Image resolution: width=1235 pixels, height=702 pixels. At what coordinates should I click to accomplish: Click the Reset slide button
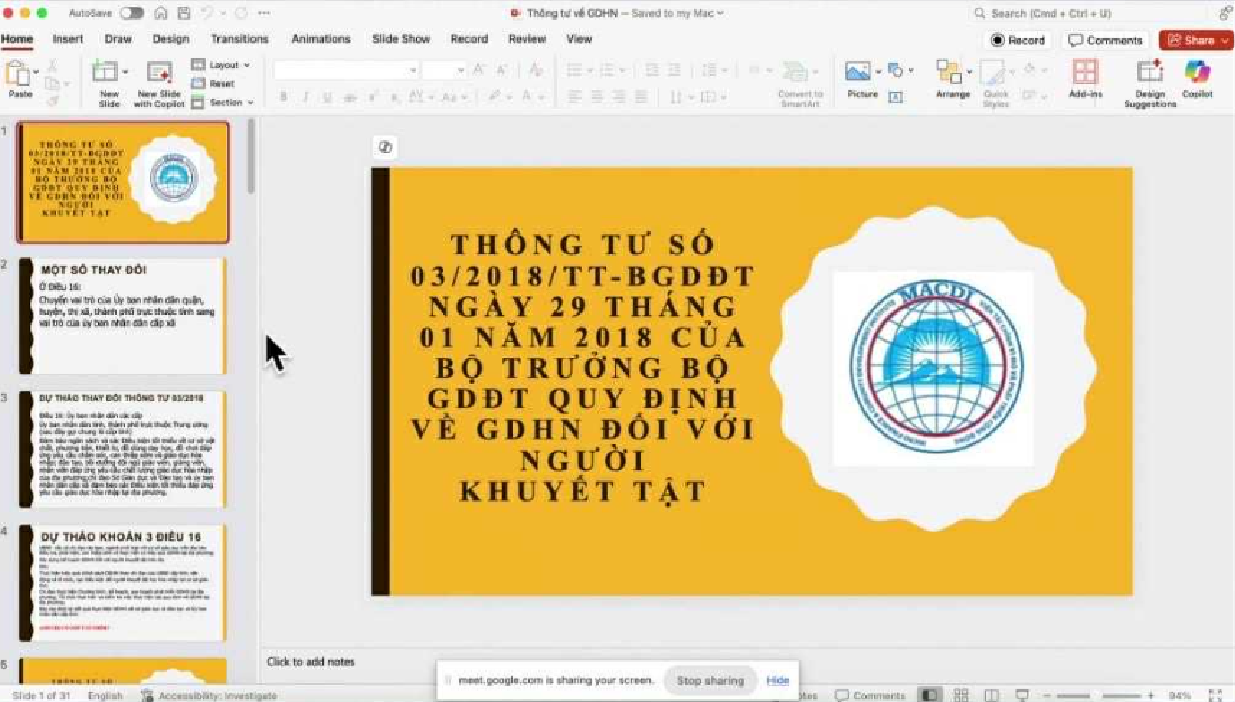tap(213, 84)
